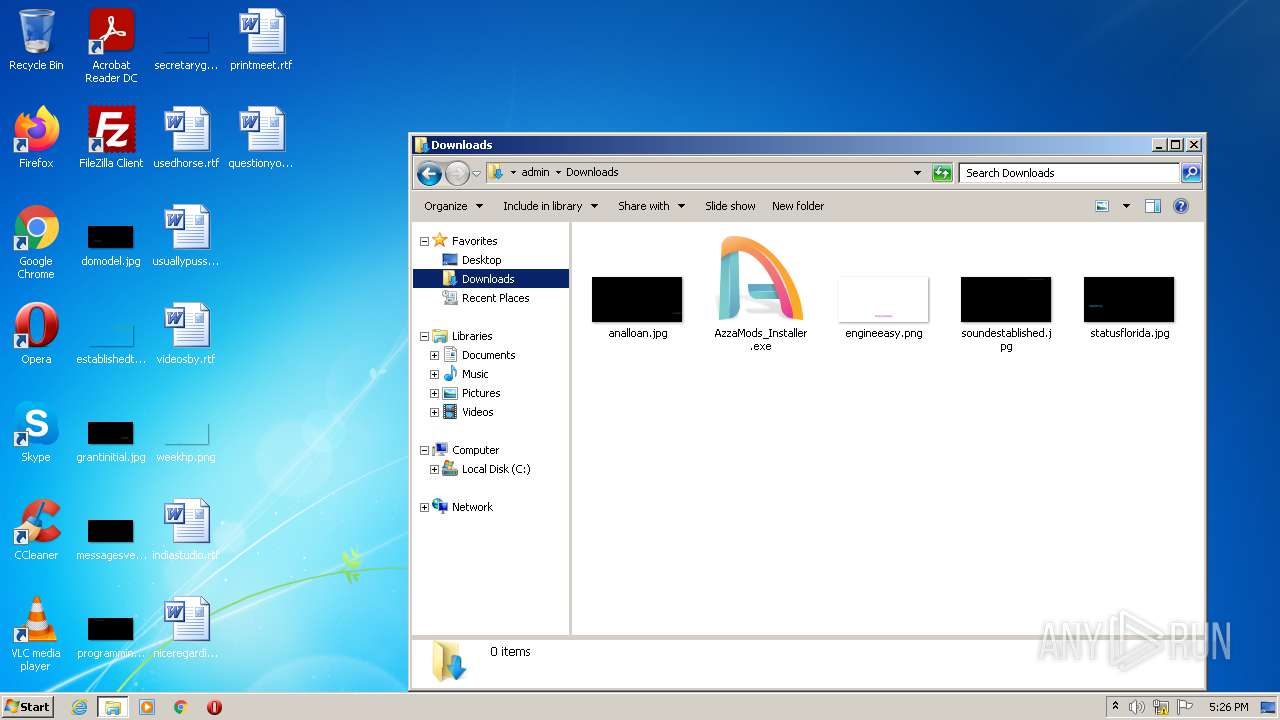This screenshot has height=720, width=1280.
Task: Open Windows Media Player from taskbar
Action: coord(147,707)
